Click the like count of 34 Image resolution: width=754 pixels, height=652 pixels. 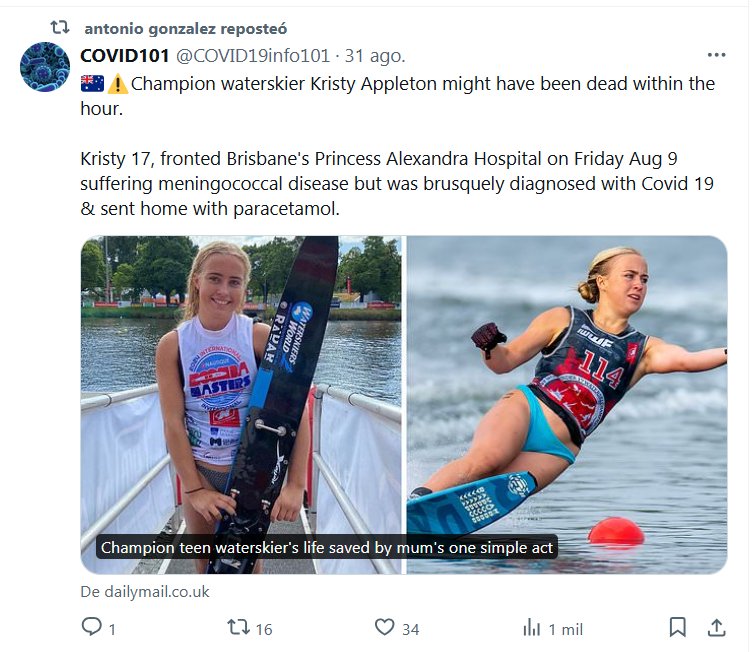tap(410, 629)
